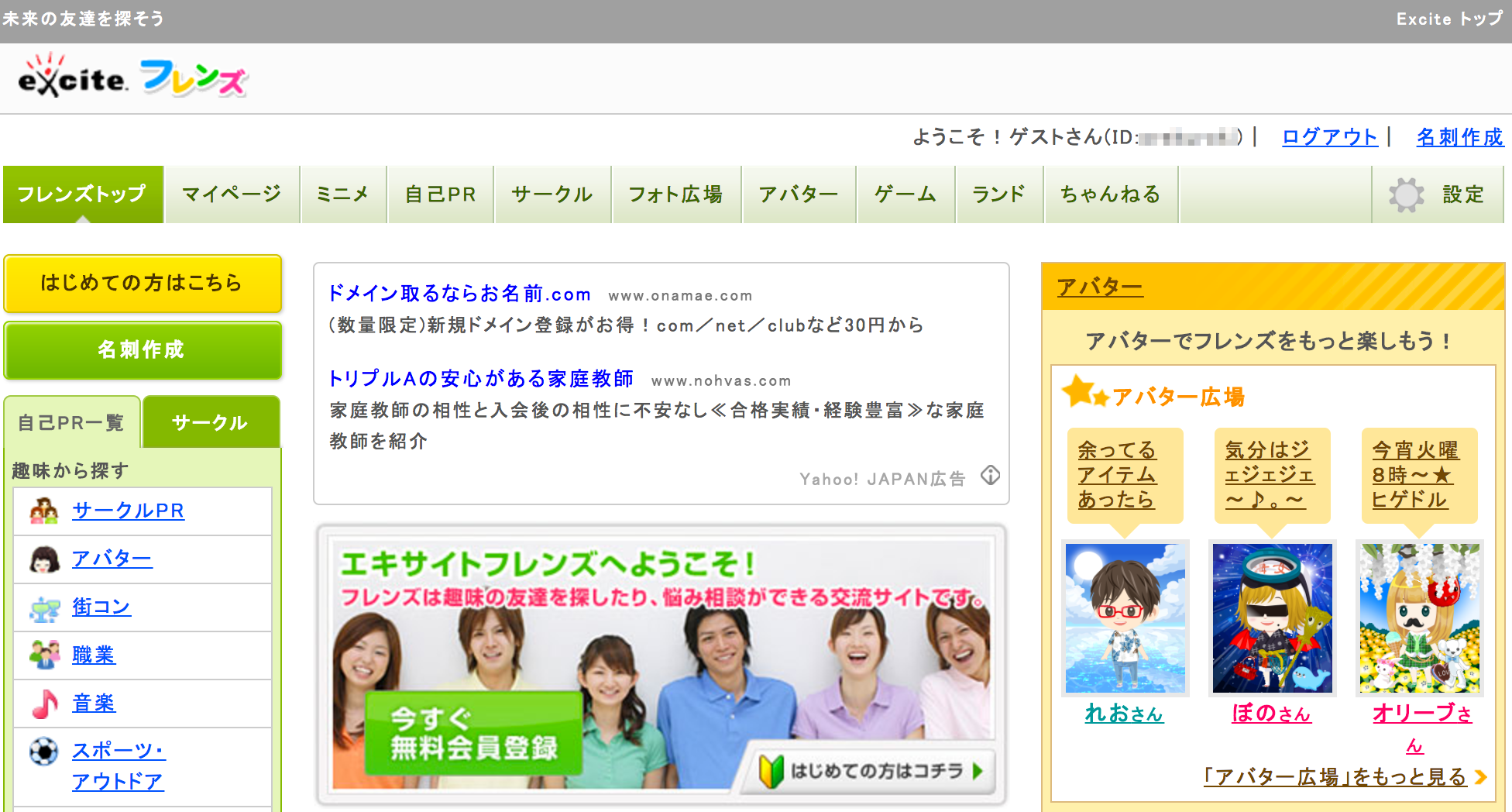Viewport: 1512px width, 812px height.
Task: Go to フォト広場 in navigation
Action: tap(675, 194)
